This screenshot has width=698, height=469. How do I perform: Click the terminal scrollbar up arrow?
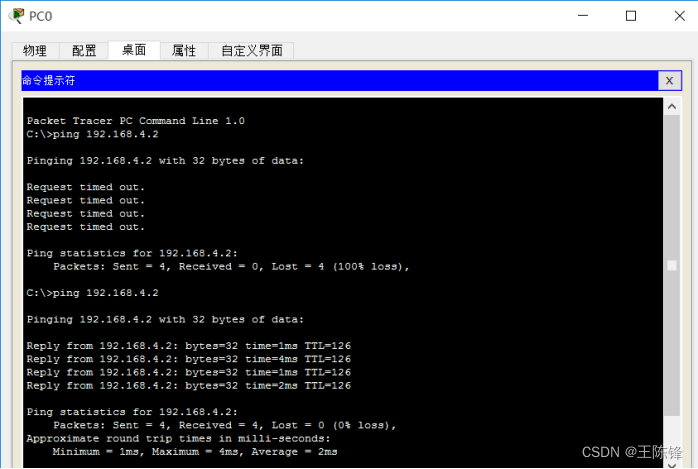(672, 107)
